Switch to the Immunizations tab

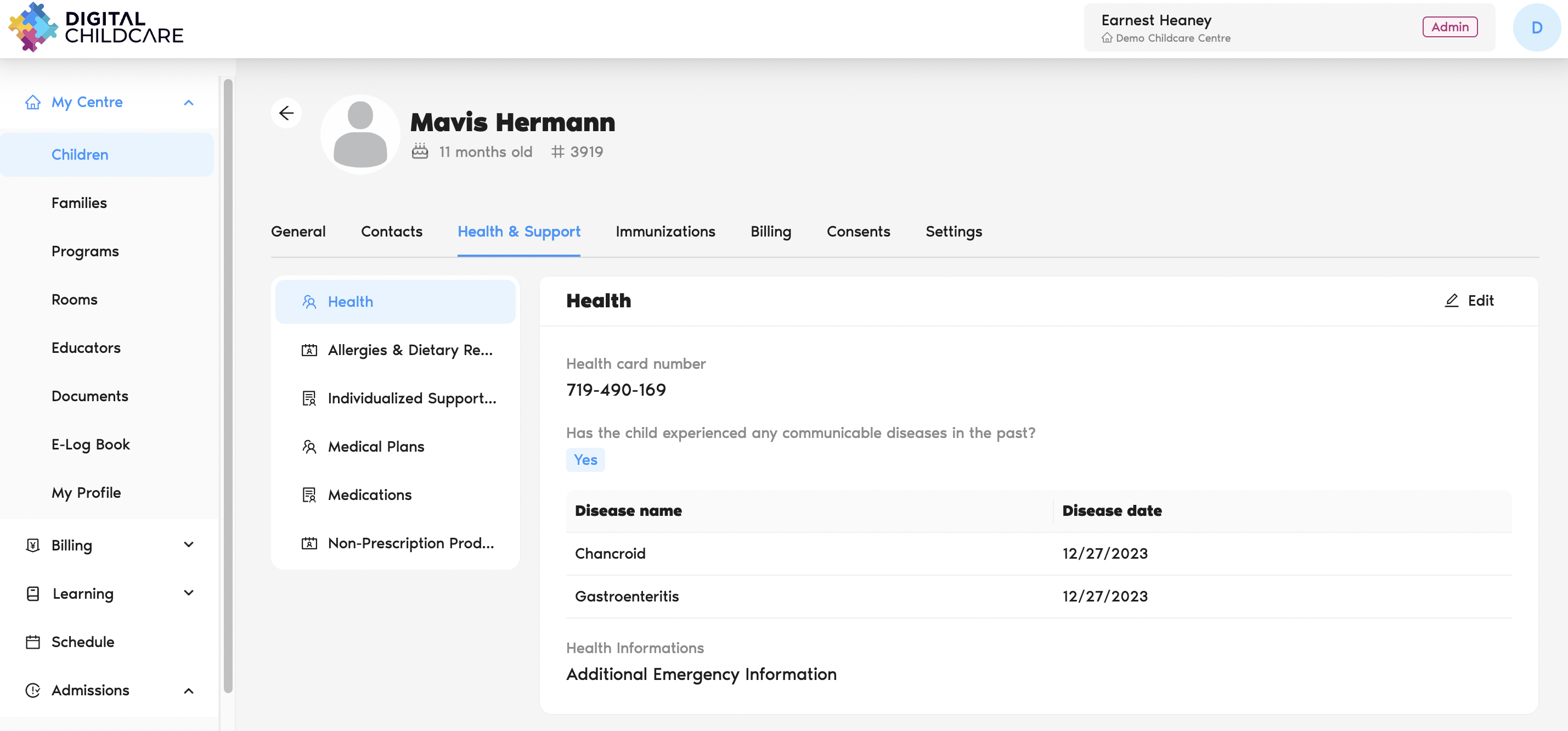click(x=665, y=232)
